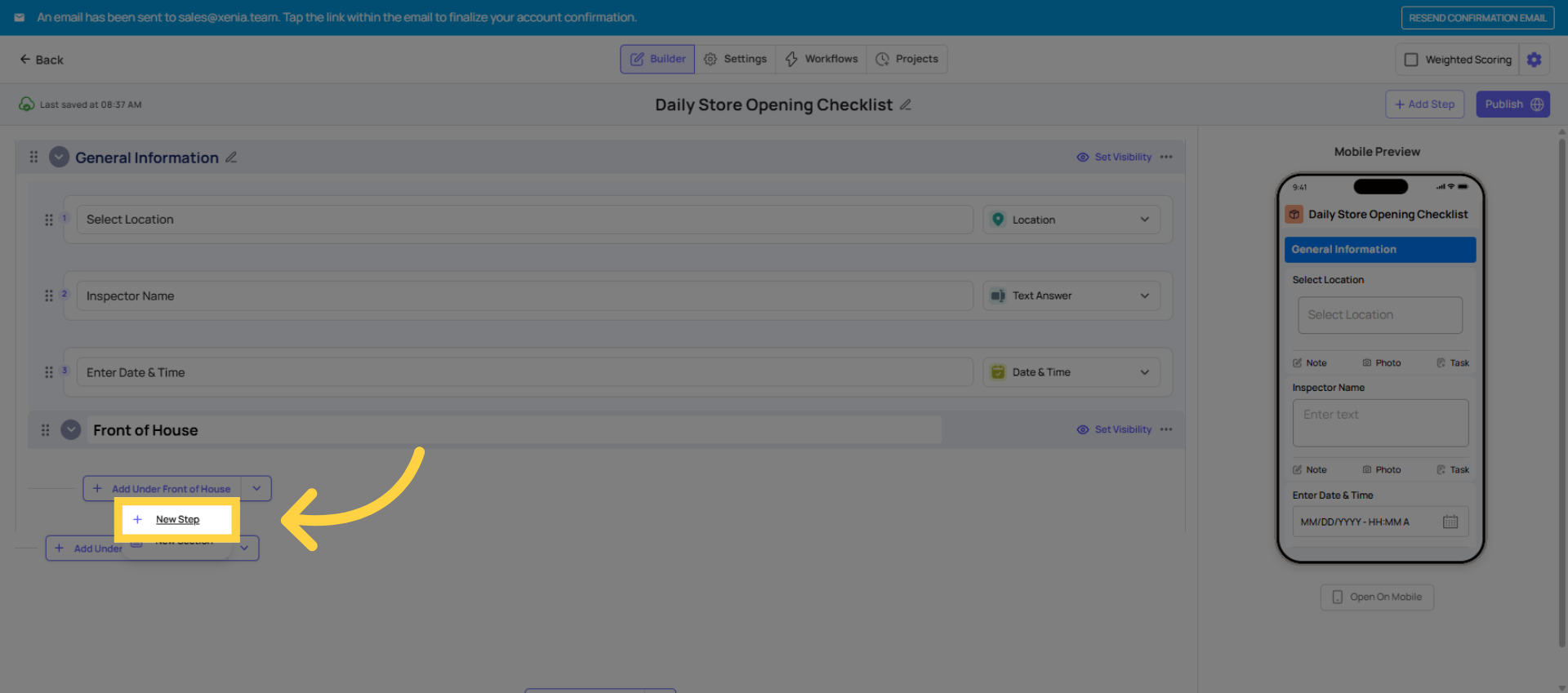Click the cloud saved-status icon
This screenshot has height=693, width=1568.
(x=27, y=104)
